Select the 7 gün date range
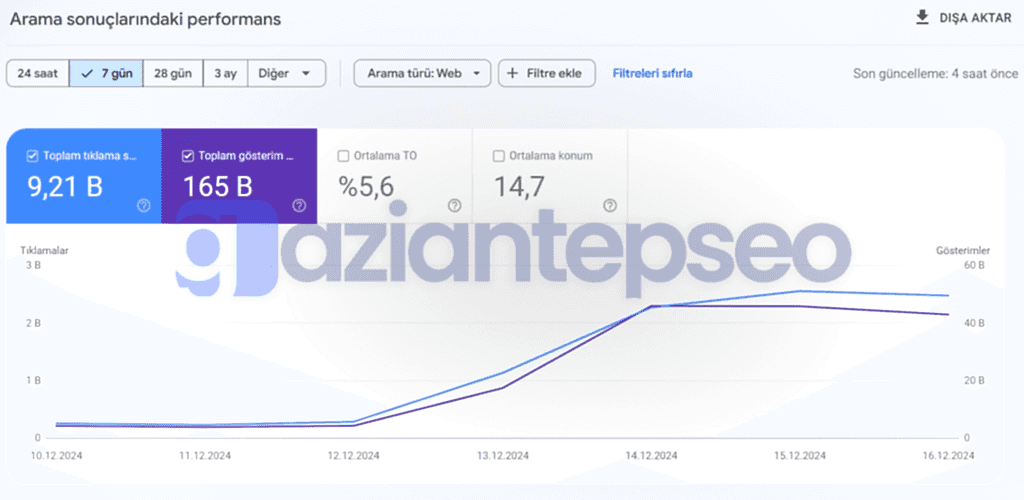 pos(105,73)
